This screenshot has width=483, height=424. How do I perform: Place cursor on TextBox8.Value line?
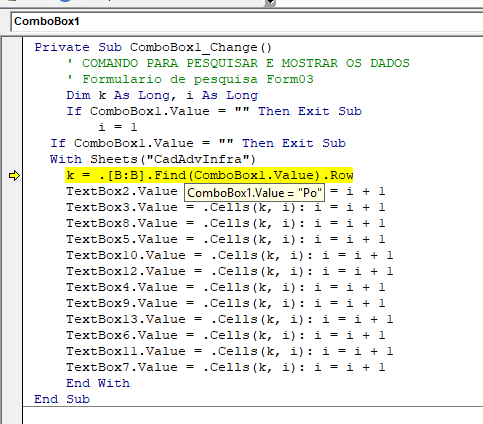(226, 223)
